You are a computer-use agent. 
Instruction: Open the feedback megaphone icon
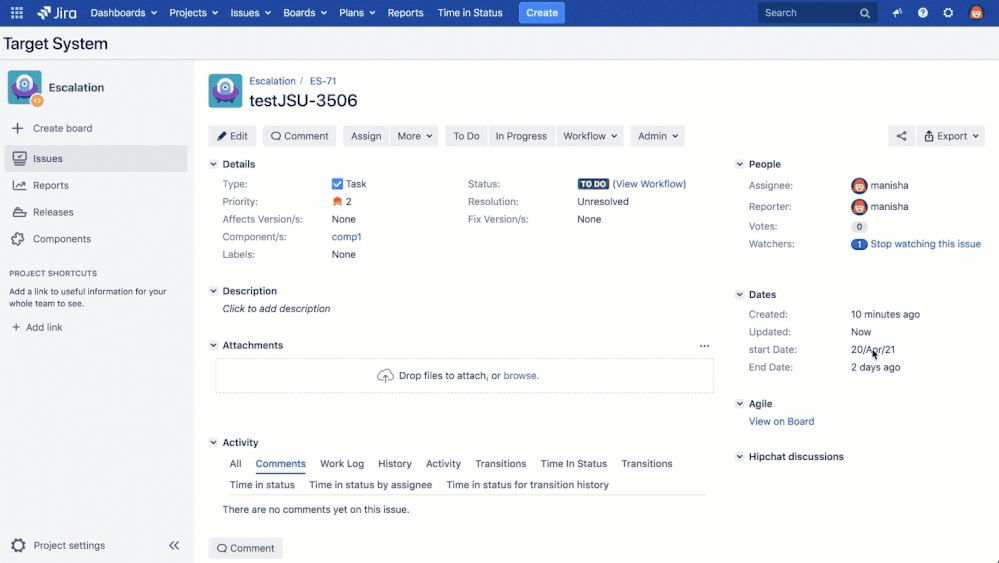tap(897, 13)
